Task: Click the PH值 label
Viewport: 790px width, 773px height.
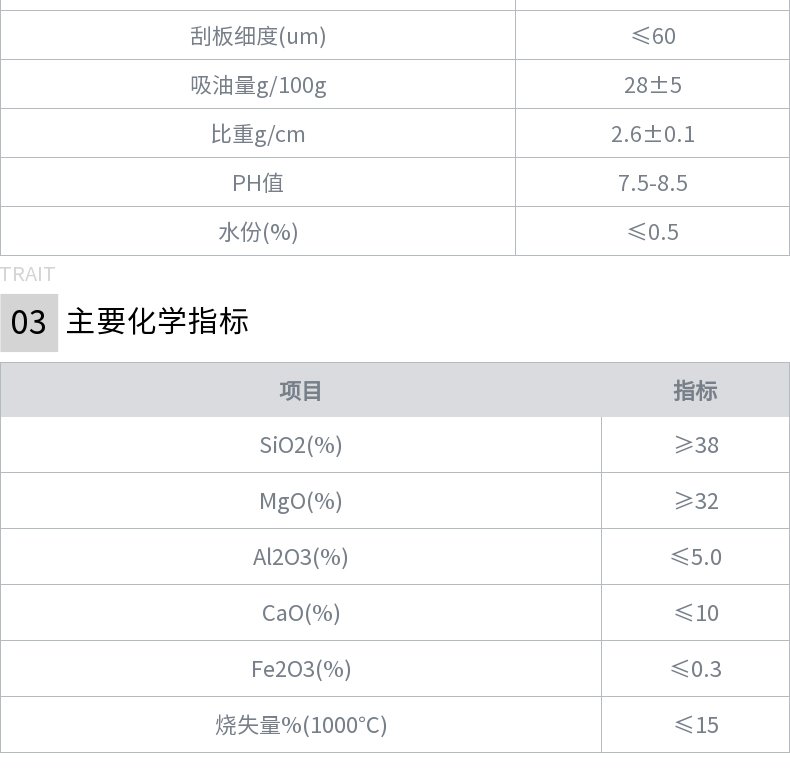Action: click(x=258, y=183)
